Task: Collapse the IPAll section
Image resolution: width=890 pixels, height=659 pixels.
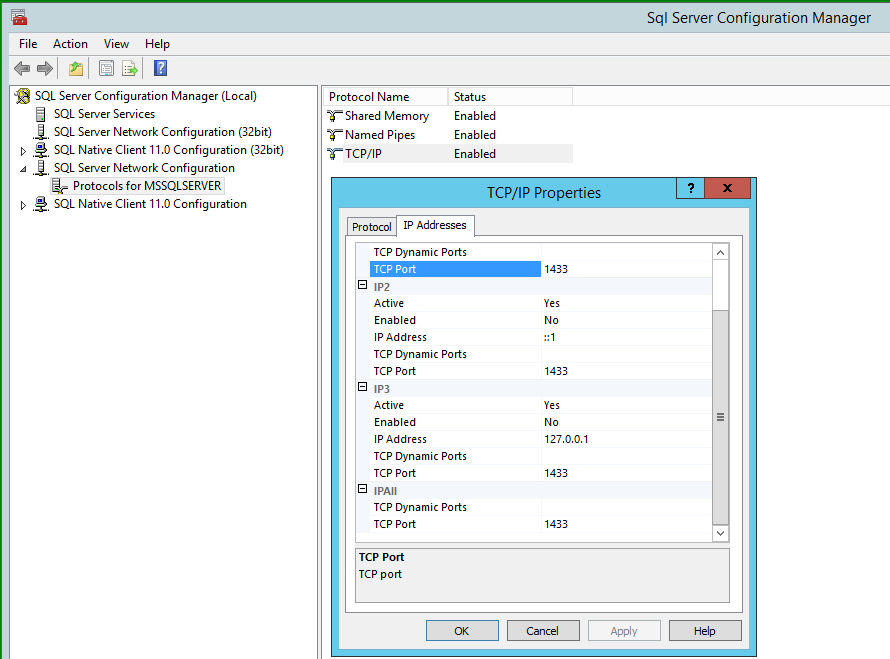Action: [361, 490]
